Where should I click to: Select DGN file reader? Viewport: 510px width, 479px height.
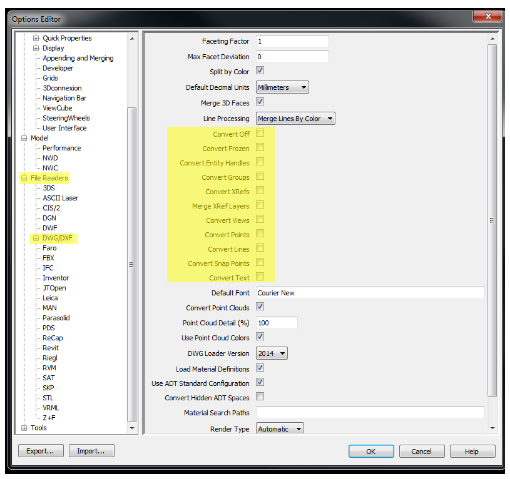(x=49, y=218)
